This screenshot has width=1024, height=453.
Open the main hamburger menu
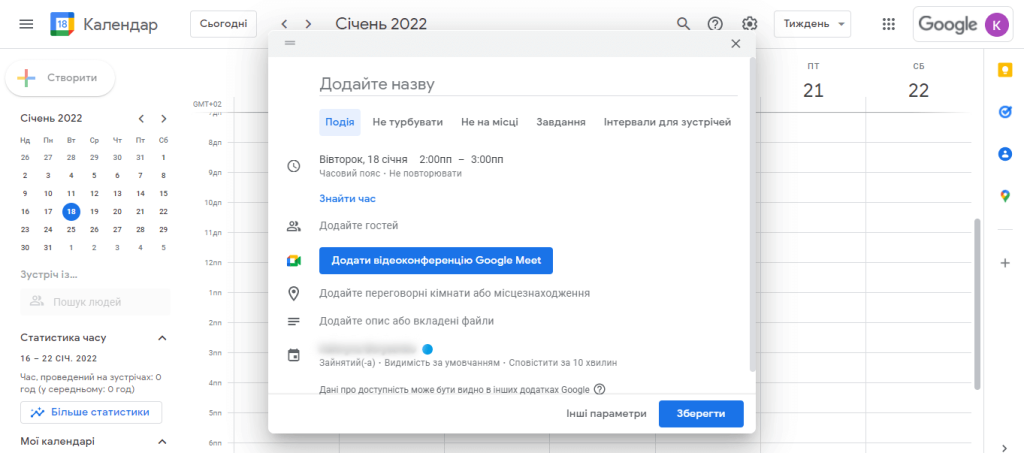click(26, 25)
